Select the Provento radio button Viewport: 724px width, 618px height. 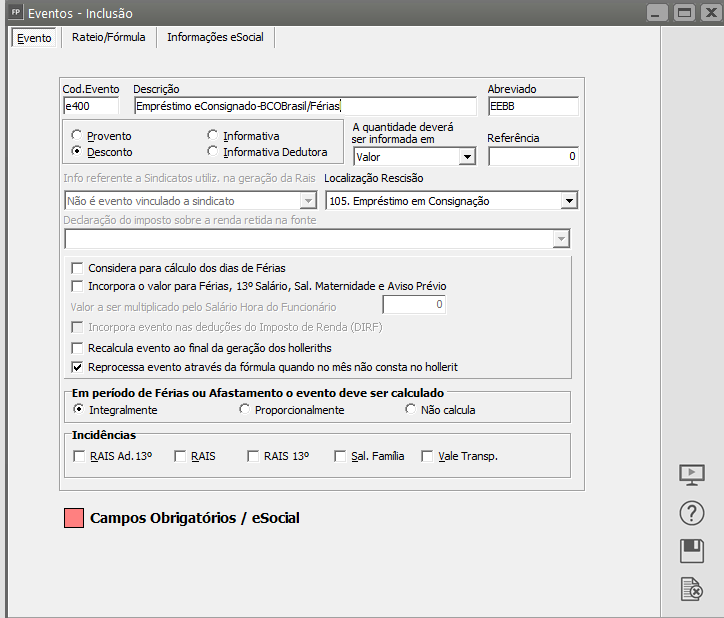tap(78, 136)
